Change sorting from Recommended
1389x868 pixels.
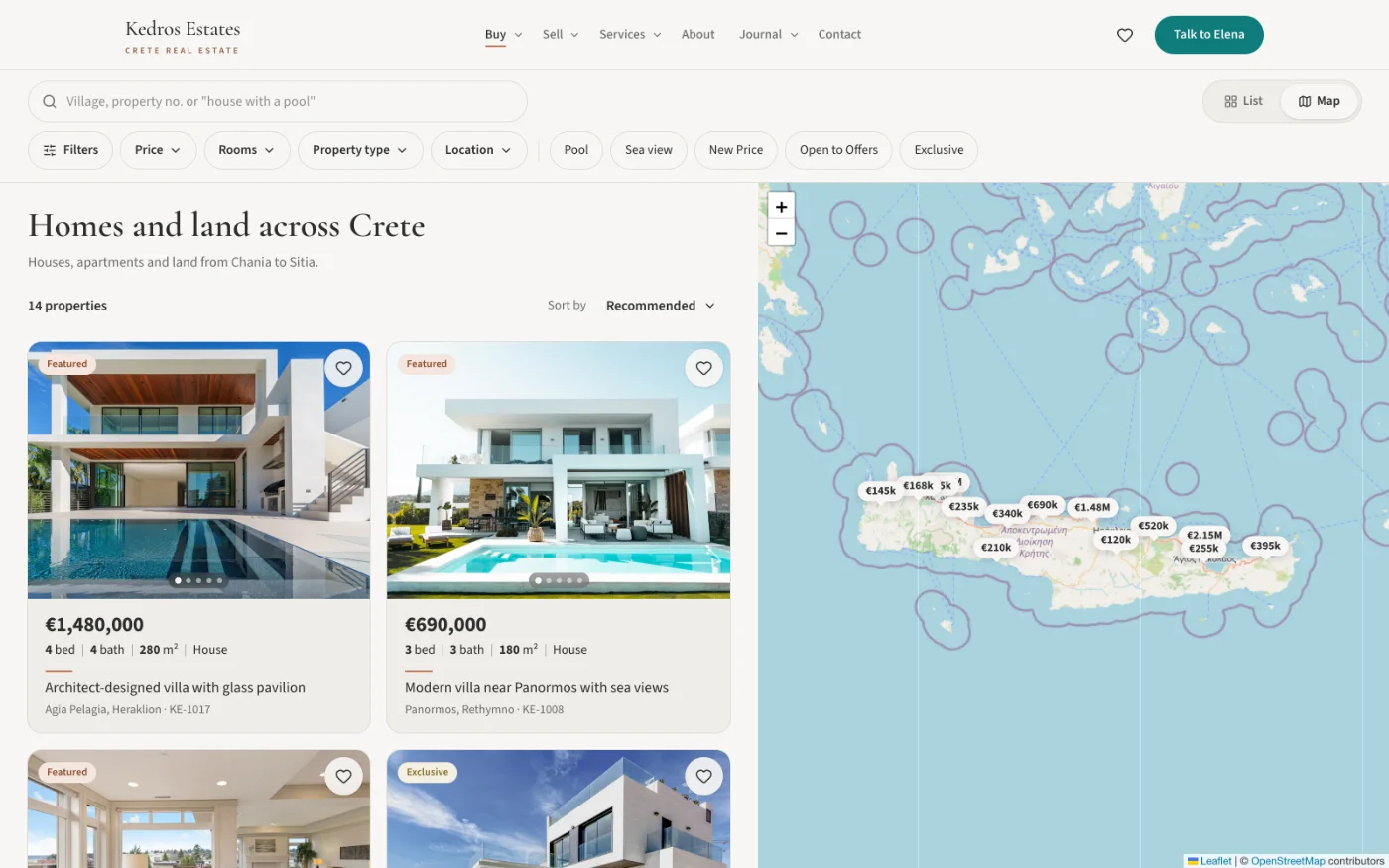(x=660, y=306)
